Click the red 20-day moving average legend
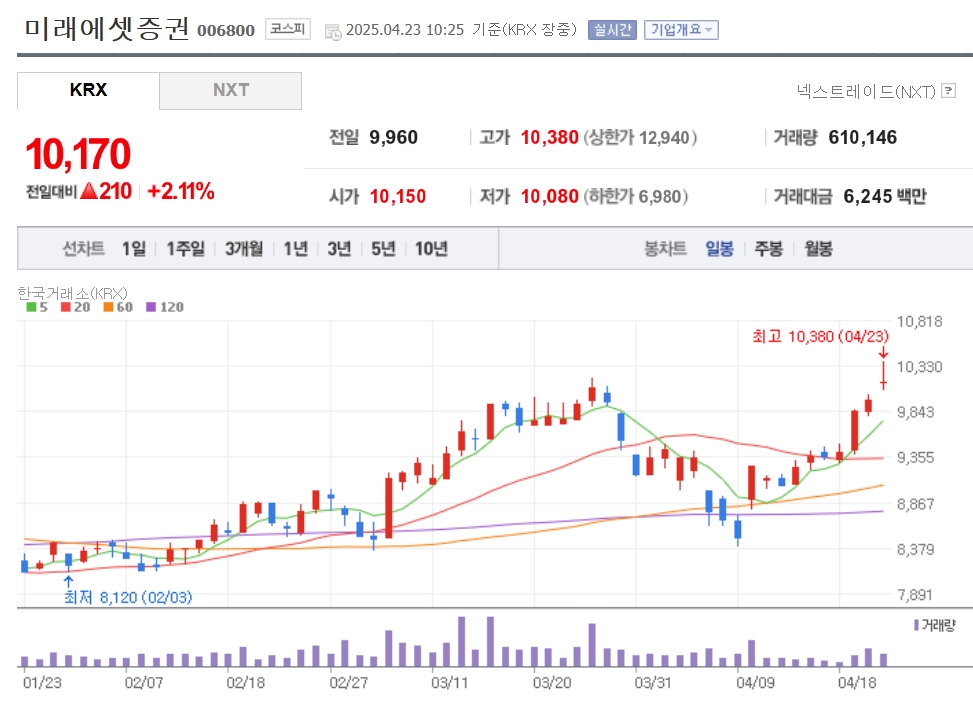973x712 pixels. [x=76, y=307]
